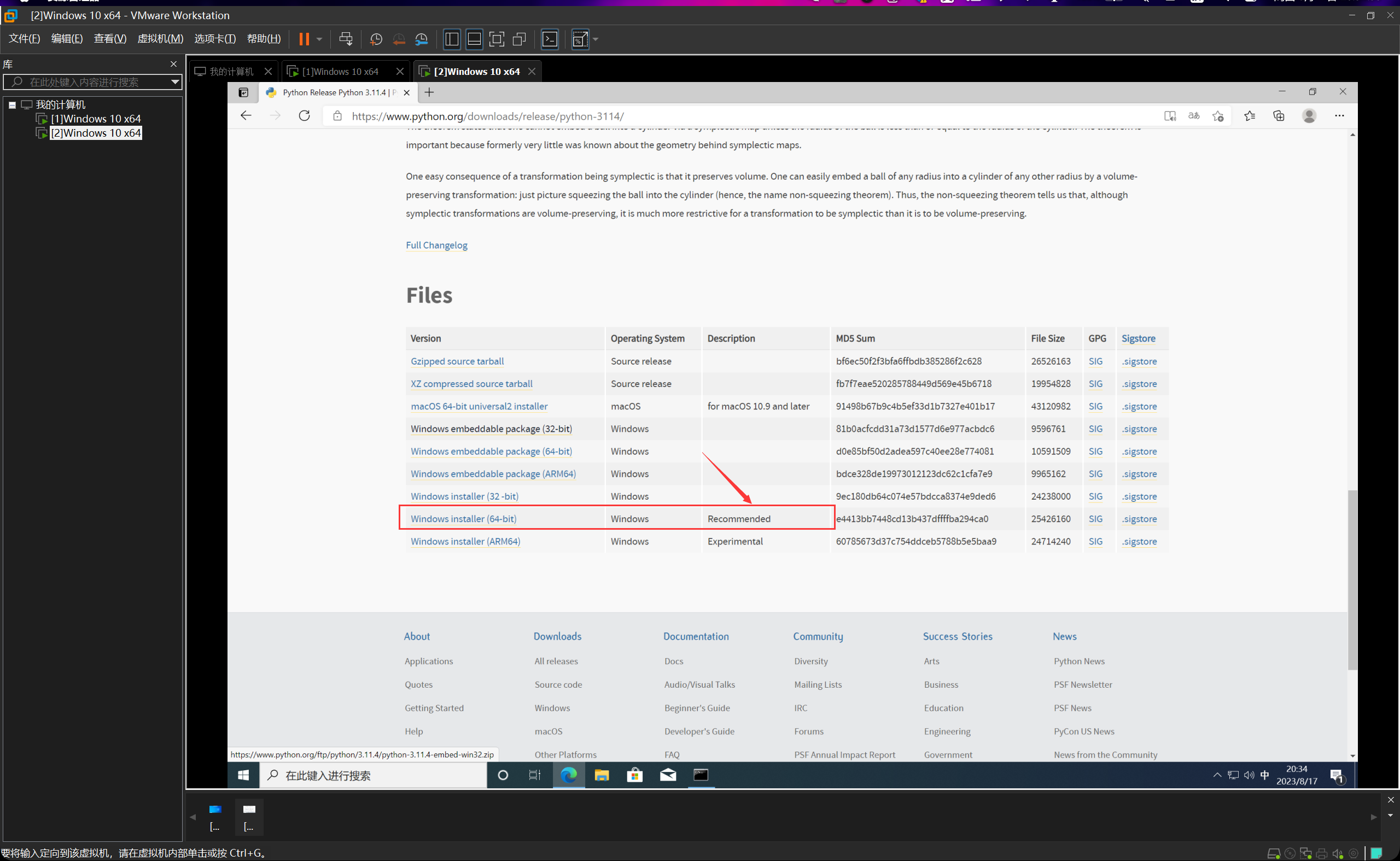This screenshot has height=861, width=1400.
Task: Click the Edge profile avatar icon
Action: coord(1309,115)
